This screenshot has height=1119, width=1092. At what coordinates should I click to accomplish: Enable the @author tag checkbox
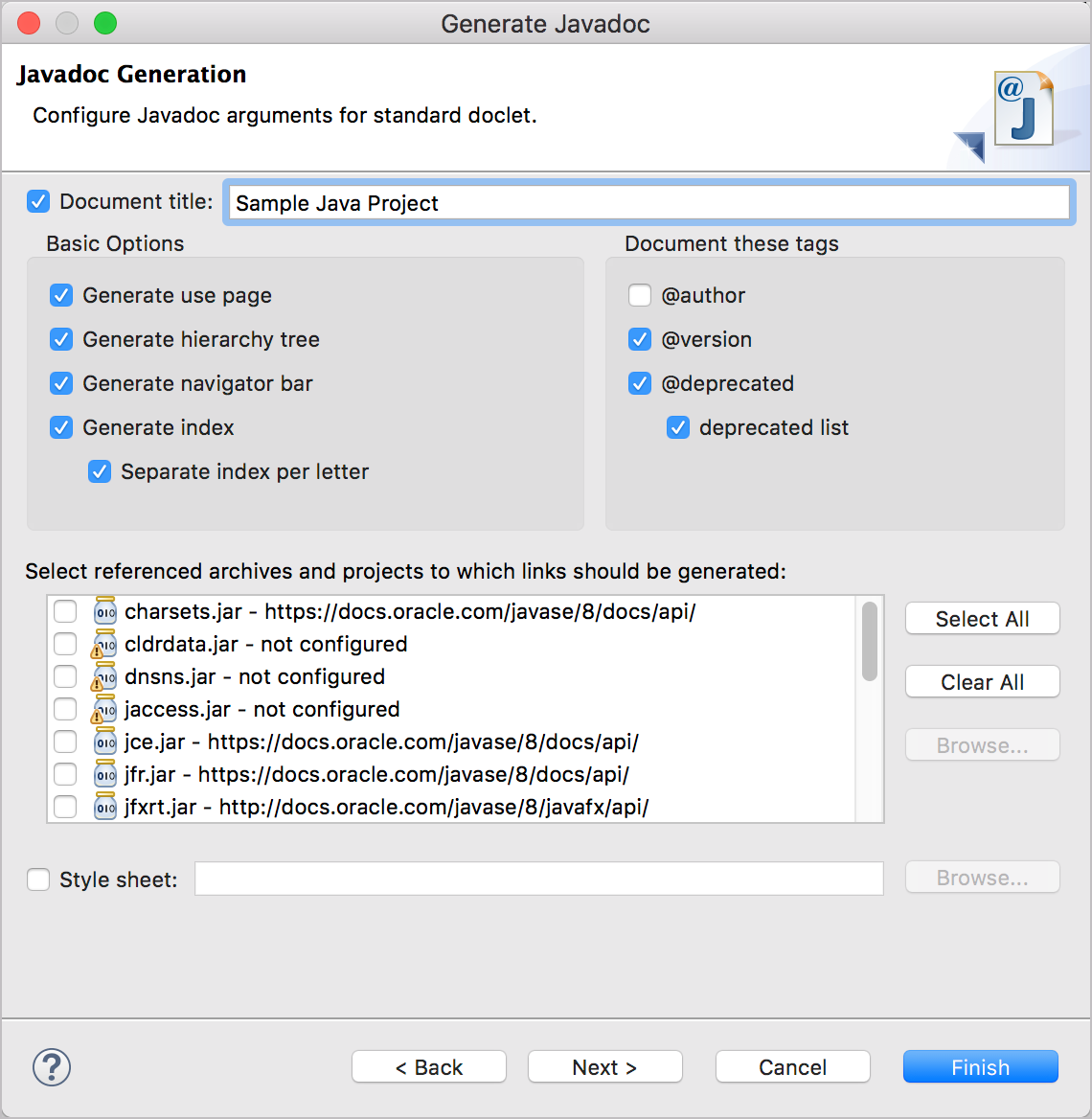640,295
